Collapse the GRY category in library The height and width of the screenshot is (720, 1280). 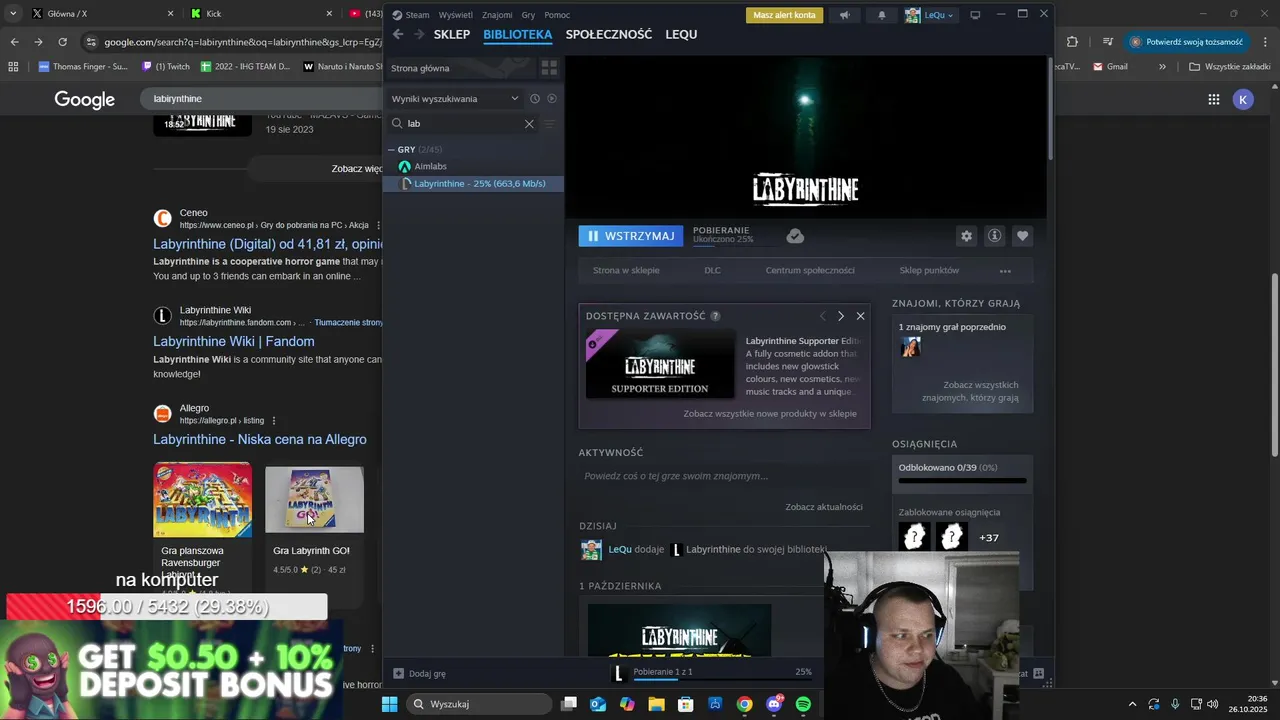(x=391, y=150)
